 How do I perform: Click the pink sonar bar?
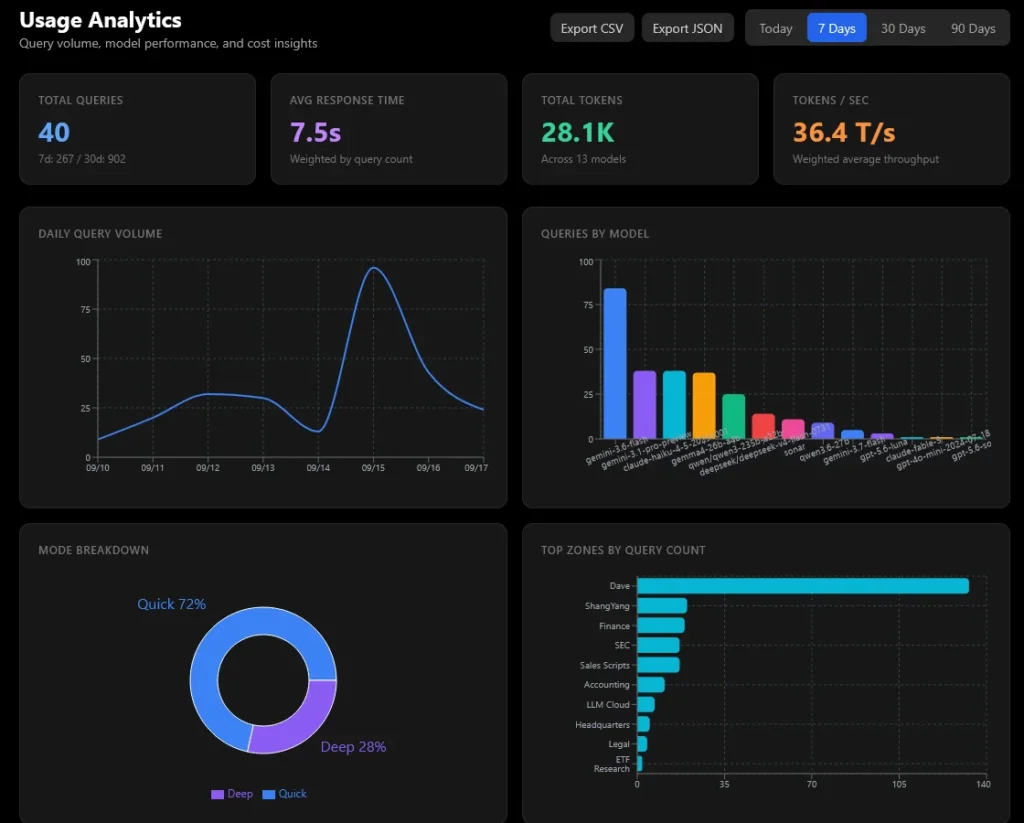pos(793,429)
